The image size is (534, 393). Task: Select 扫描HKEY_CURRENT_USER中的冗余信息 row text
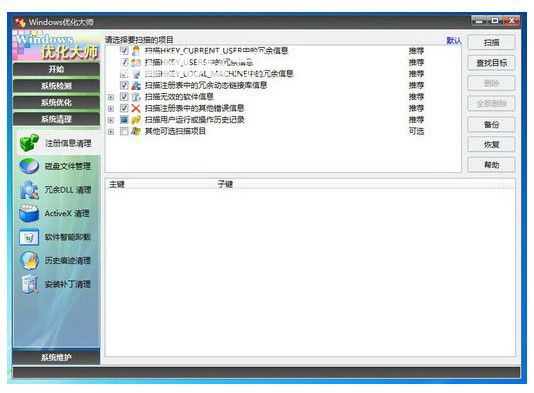point(216,51)
